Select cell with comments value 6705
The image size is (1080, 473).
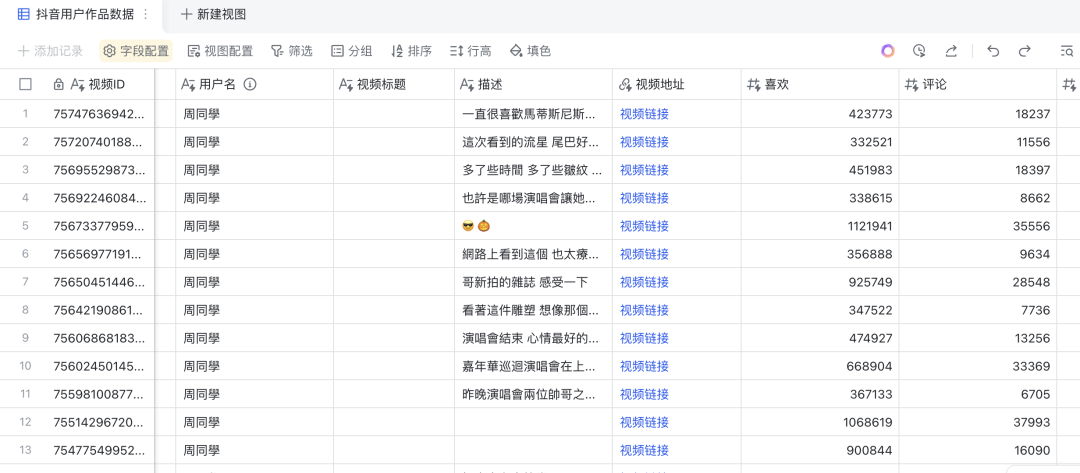tap(978, 395)
